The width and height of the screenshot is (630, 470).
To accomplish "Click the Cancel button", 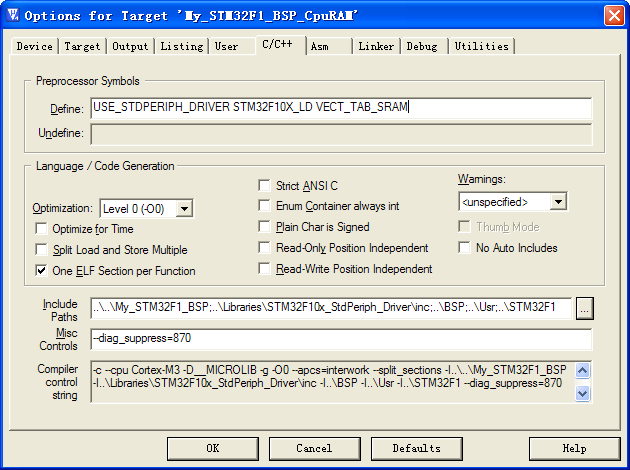I will [315, 448].
